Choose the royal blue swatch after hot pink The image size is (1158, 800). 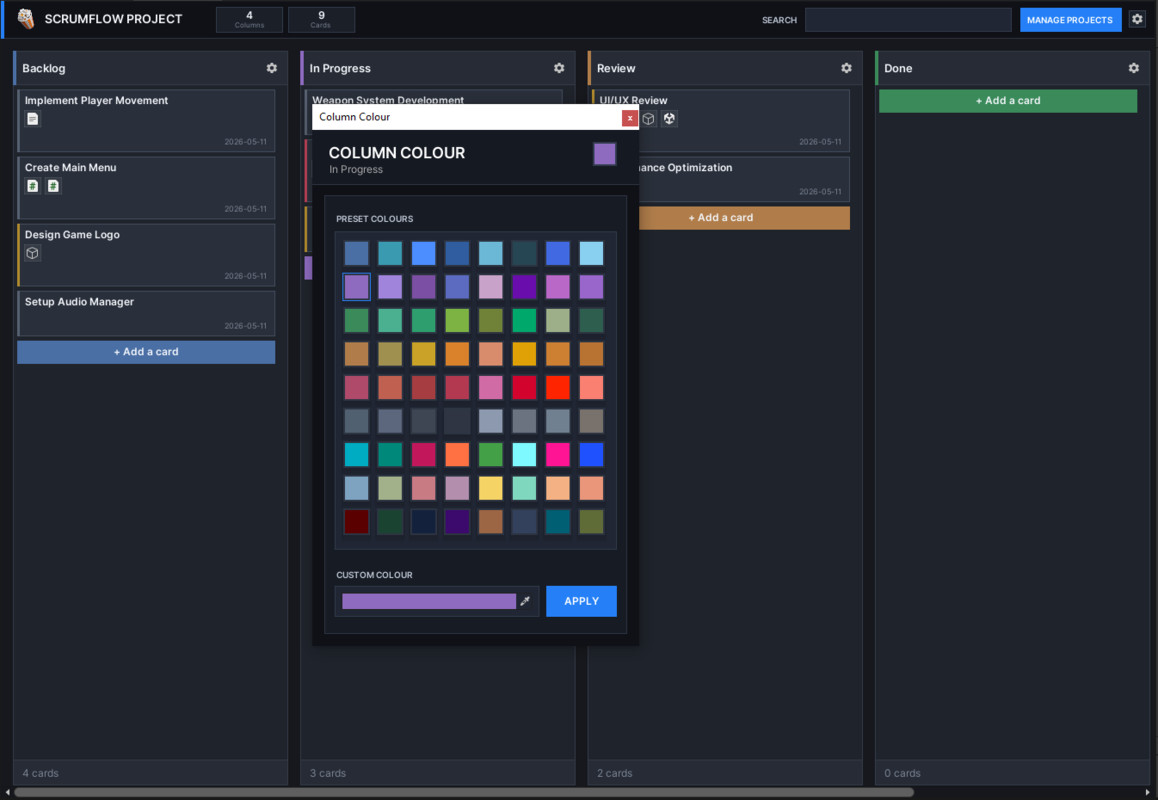point(592,454)
